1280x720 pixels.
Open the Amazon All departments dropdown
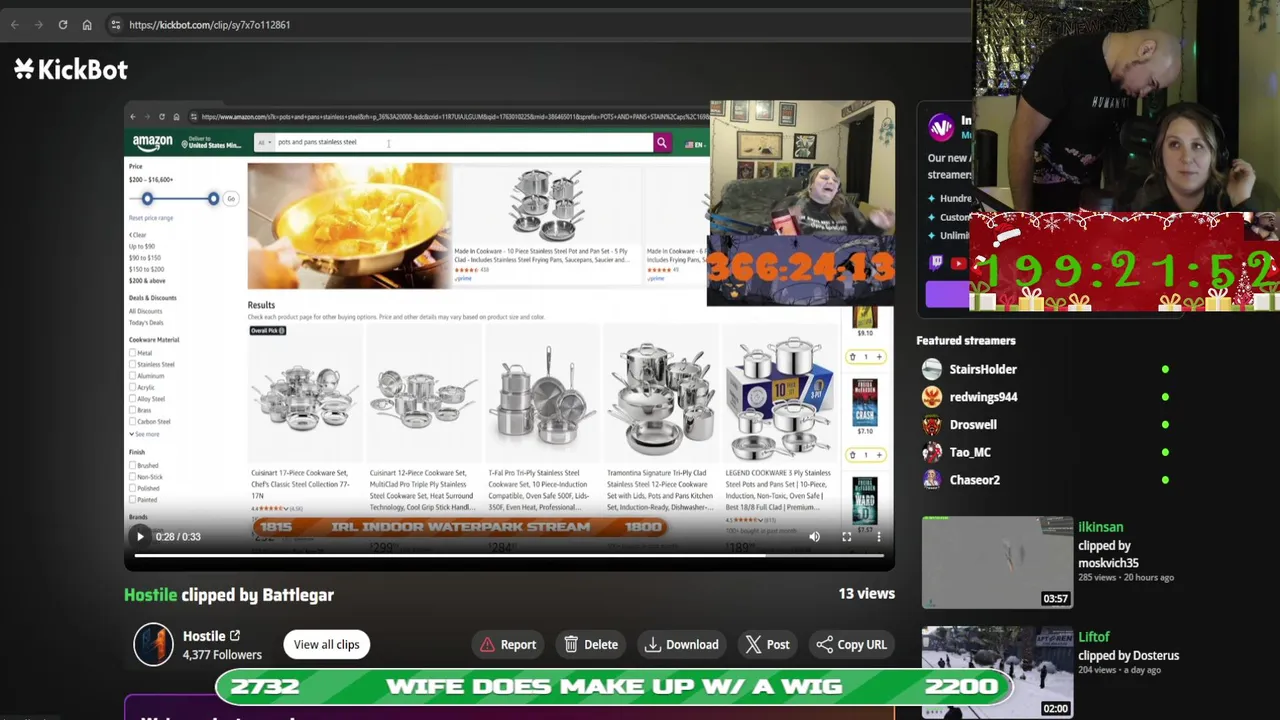coord(264,142)
